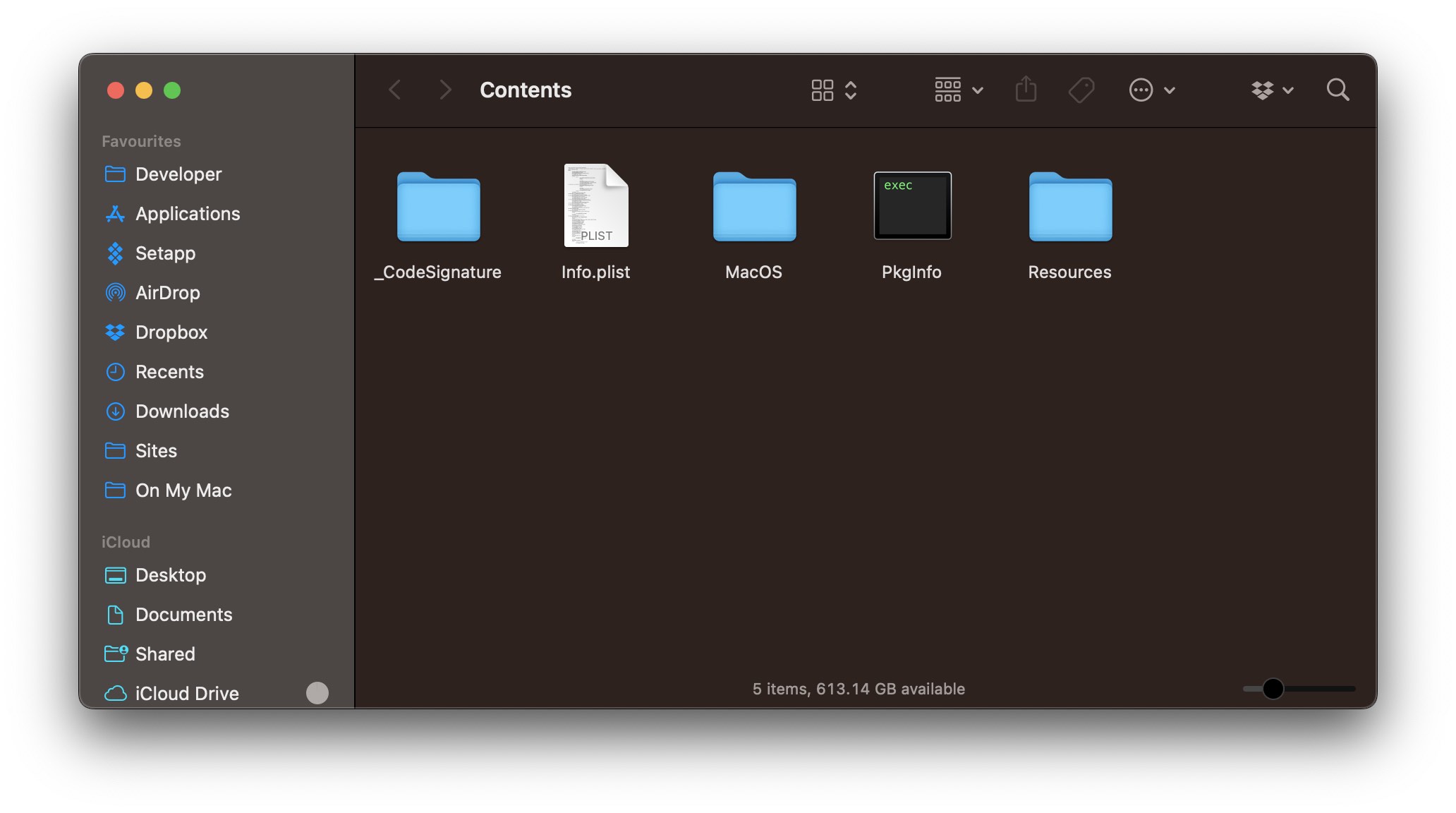This screenshot has height=813, width=1456.
Task: Click the PkgInfo name label
Action: click(x=911, y=272)
